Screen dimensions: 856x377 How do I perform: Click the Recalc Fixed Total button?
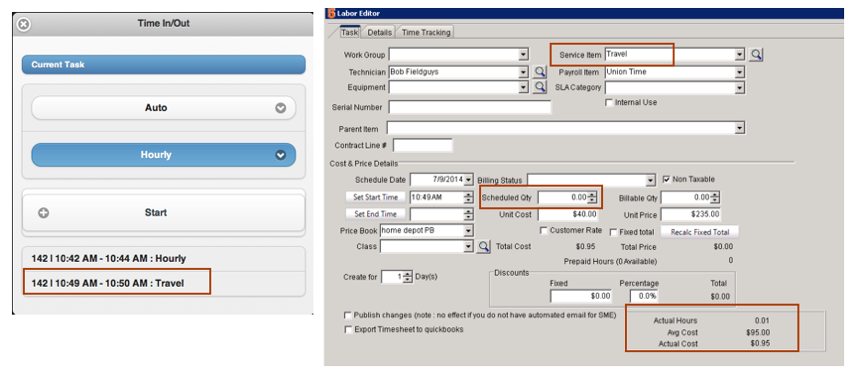tap(699, 232)
